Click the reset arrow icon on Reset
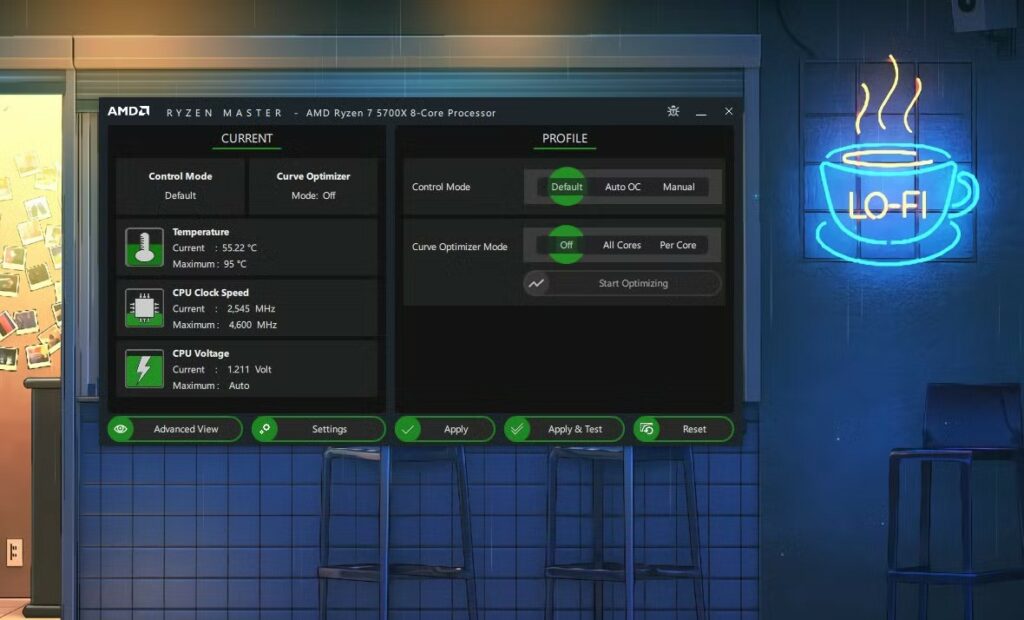1024x620 pixels. point(647,429)
